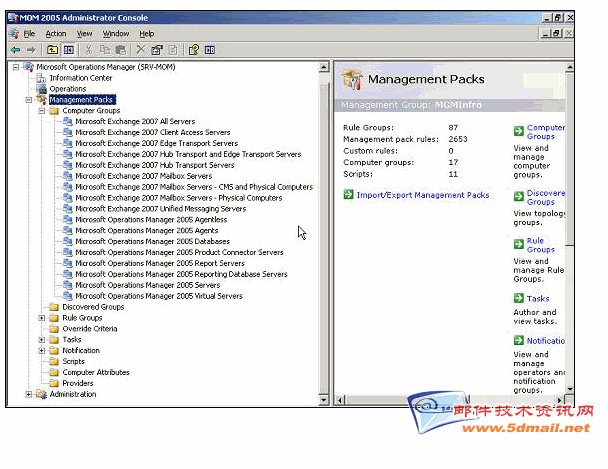The width and height of the screenshot is (608, 469).
Task: Click the Discovered Groups folder icon
Action: point(54,307)
